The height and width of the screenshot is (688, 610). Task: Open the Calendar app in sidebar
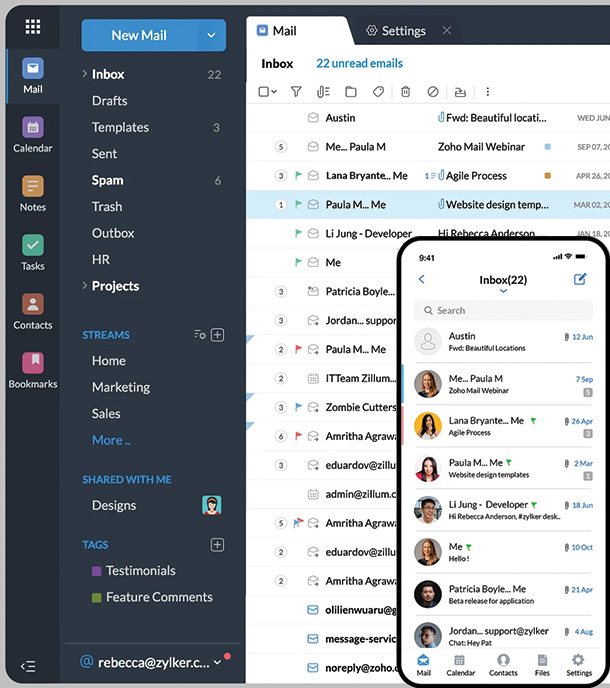pos(32,135)
